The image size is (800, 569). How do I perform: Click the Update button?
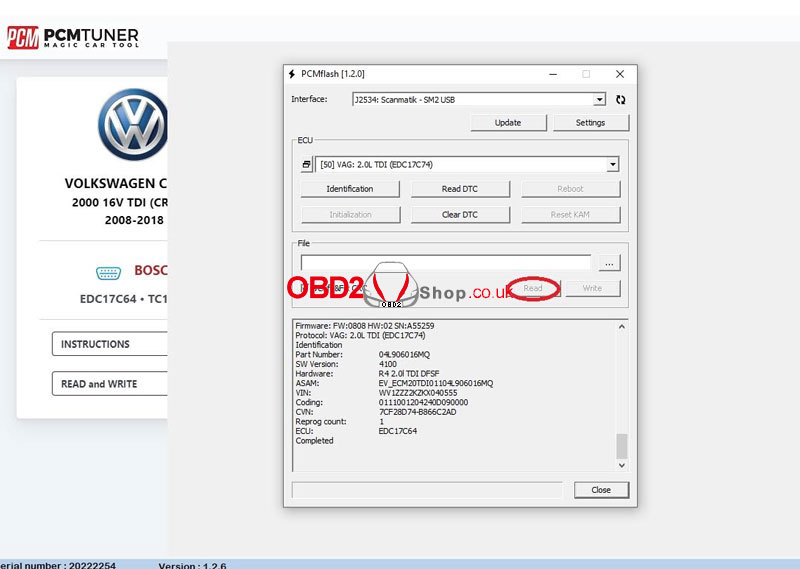[x=508, y=122]
